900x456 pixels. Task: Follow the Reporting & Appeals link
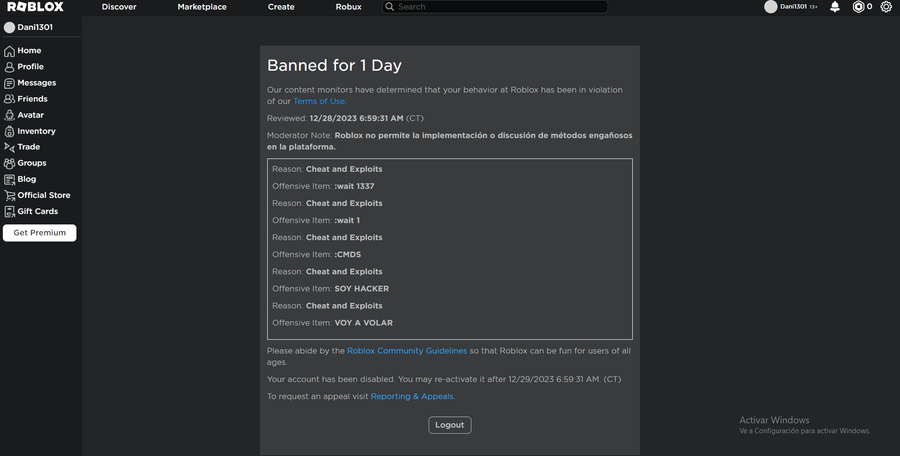tap(412, 397)
